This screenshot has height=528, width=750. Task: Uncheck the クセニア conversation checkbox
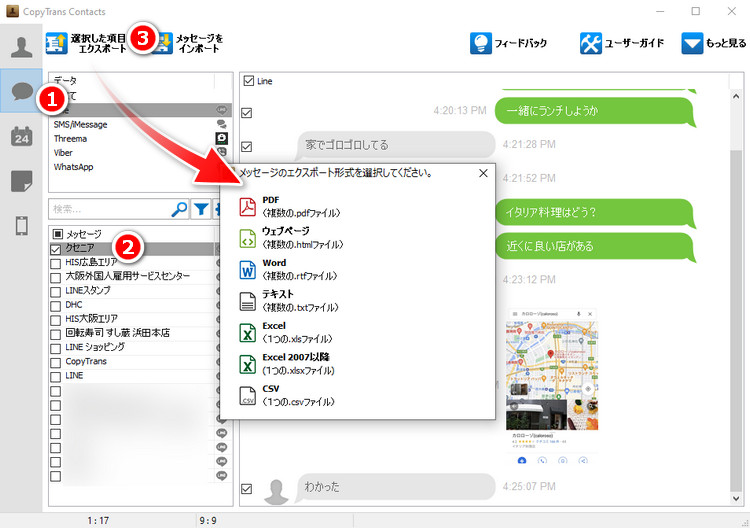(x=55, y=249)
